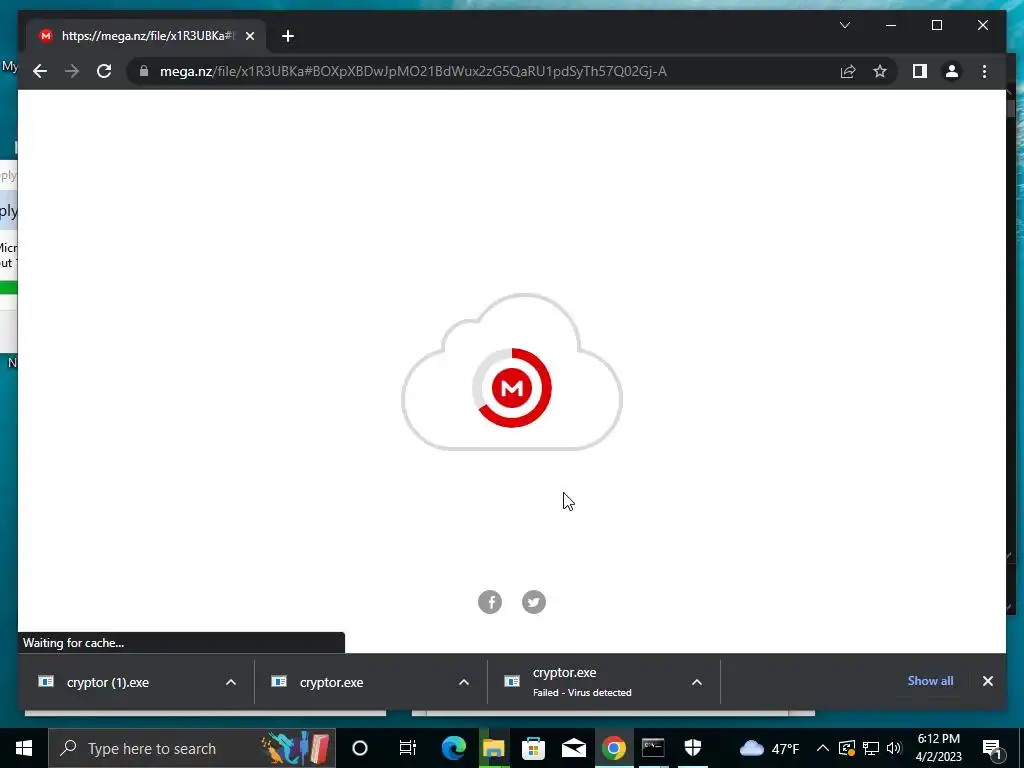Minimize the Chrome window

(x=891, y=25)
